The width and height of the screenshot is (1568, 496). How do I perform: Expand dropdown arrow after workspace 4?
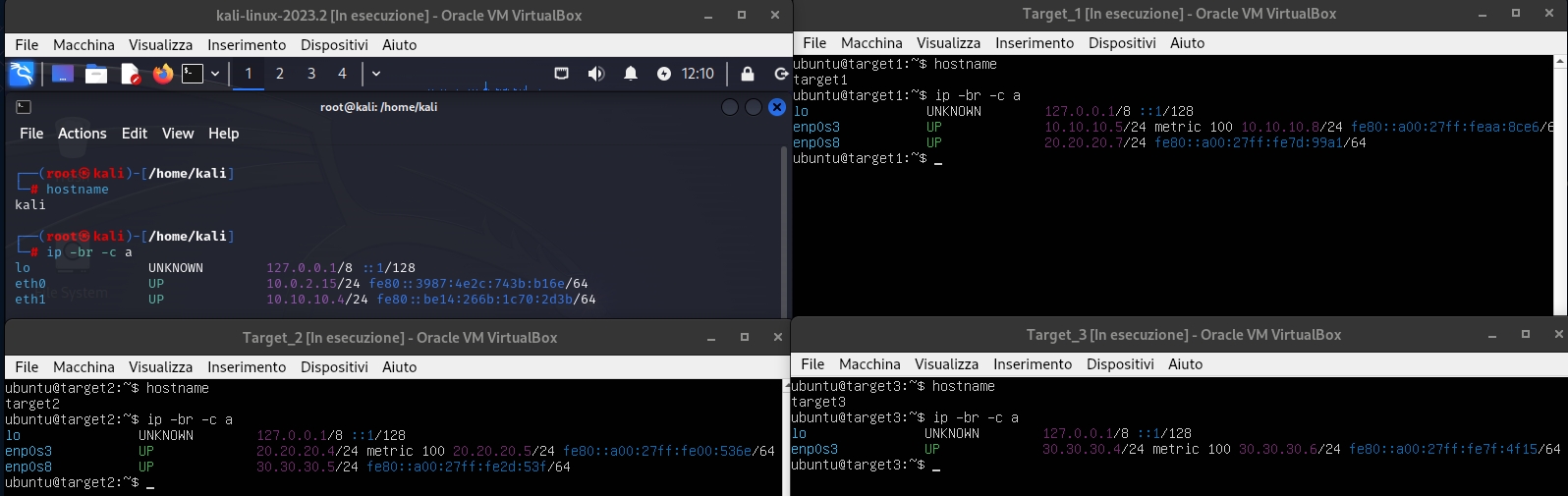pyautogui.click(x=376, y=74)
